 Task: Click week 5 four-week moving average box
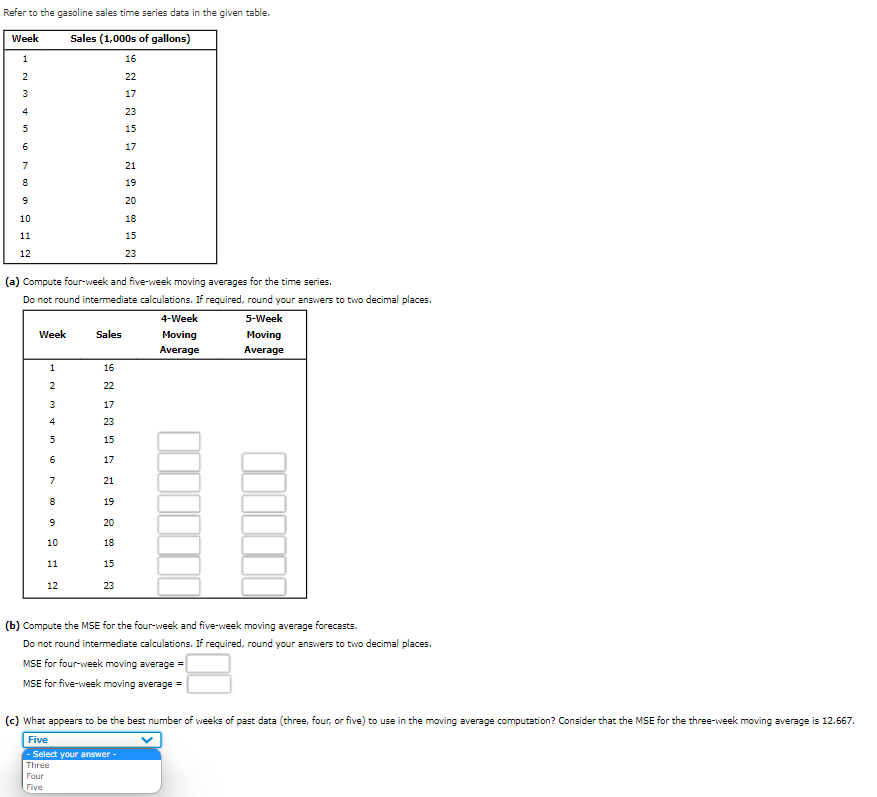coord(179,440)
